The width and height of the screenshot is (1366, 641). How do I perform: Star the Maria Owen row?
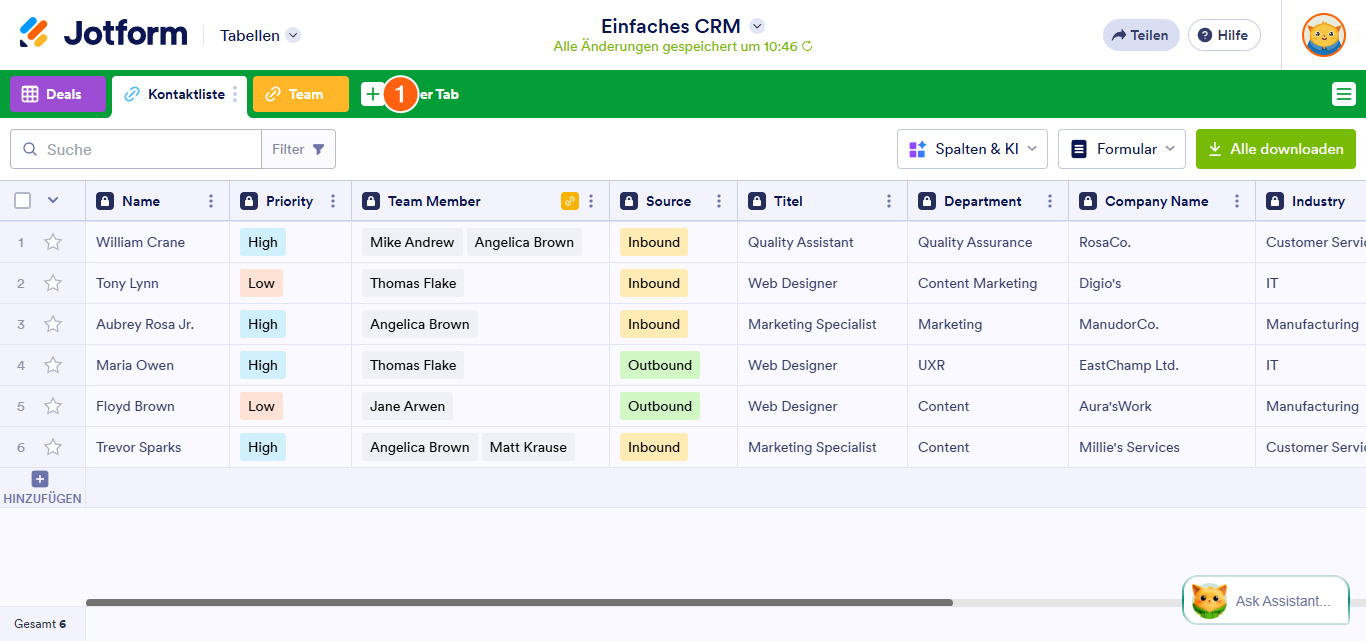(53, 365)
